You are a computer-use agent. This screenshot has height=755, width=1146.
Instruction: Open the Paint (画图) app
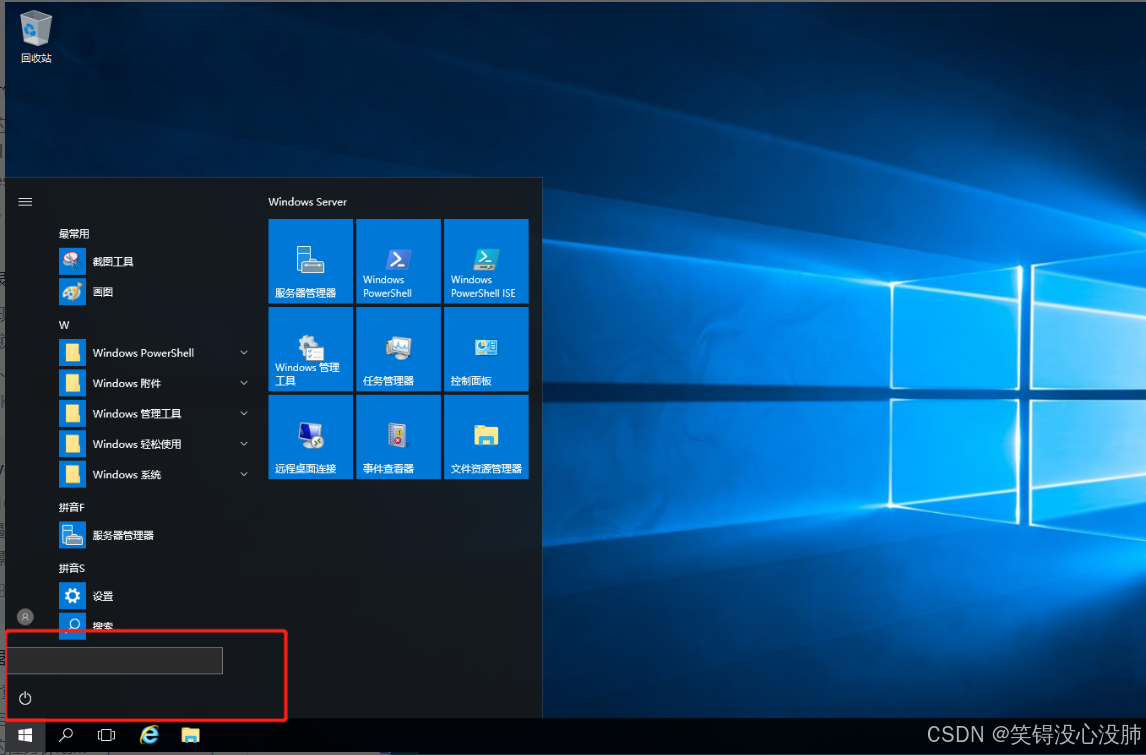click(155, 292)
